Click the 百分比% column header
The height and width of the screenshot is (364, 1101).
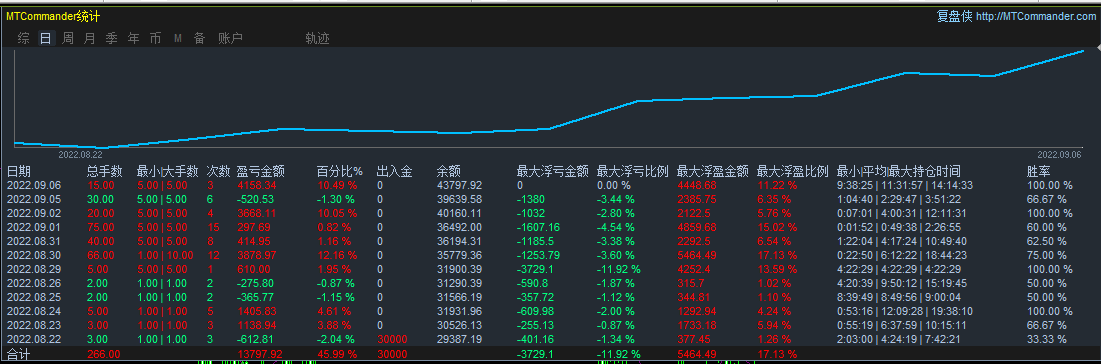pyautogui.click(x=340, y=171)
